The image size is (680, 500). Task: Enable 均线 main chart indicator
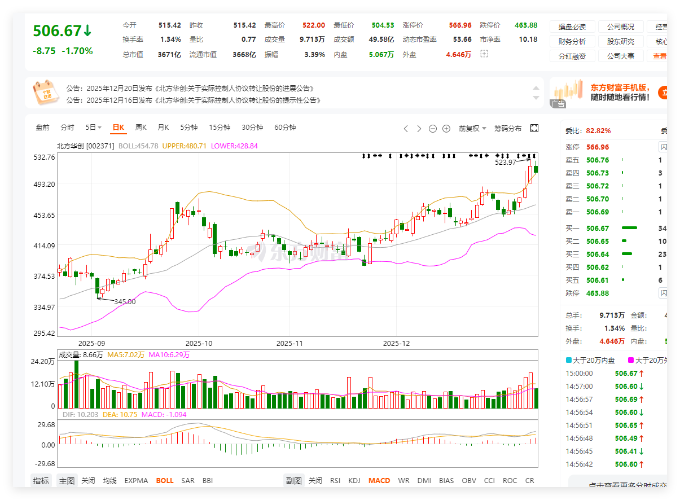tap(110, 480)
